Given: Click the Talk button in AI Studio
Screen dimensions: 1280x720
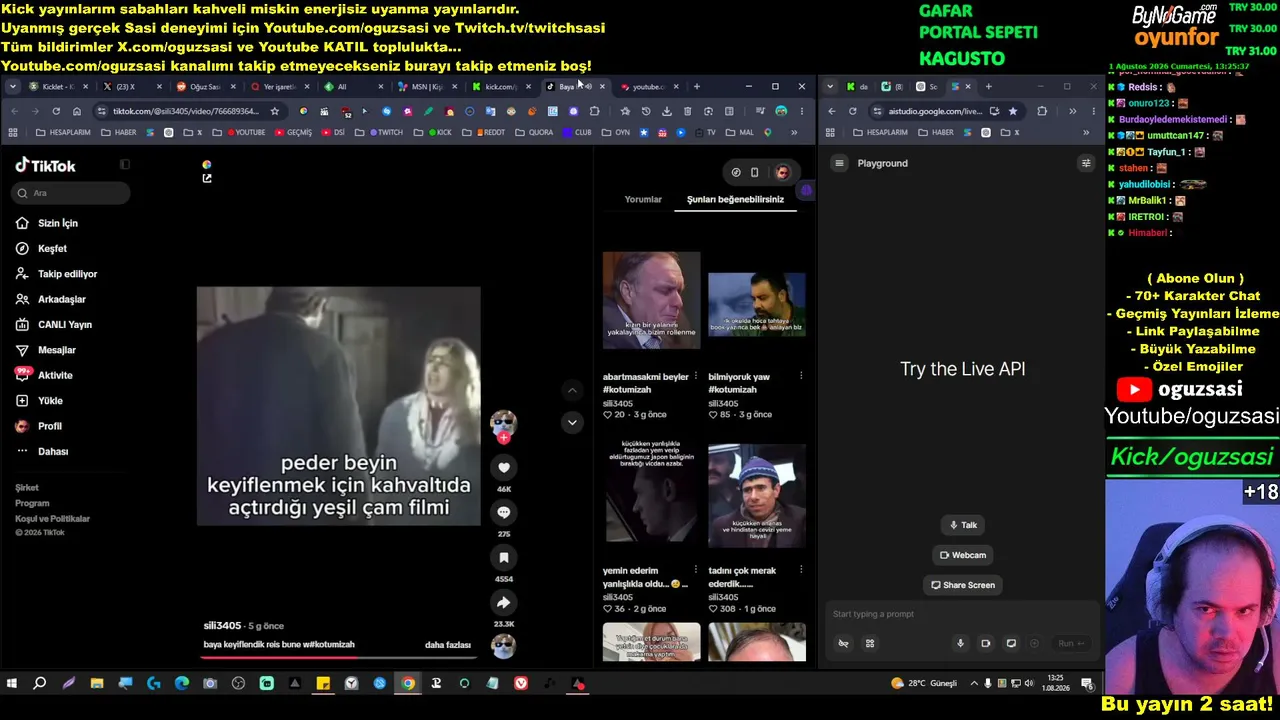Looking at the screenshot, I should (x=963, y=525).
